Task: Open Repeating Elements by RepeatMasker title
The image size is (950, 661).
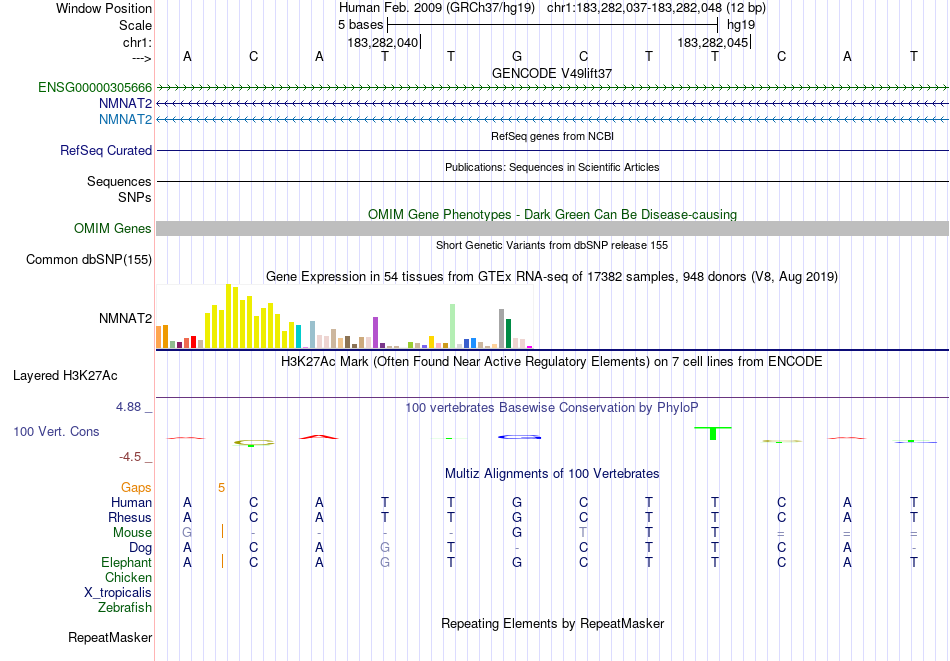Action: click(553, 623)
